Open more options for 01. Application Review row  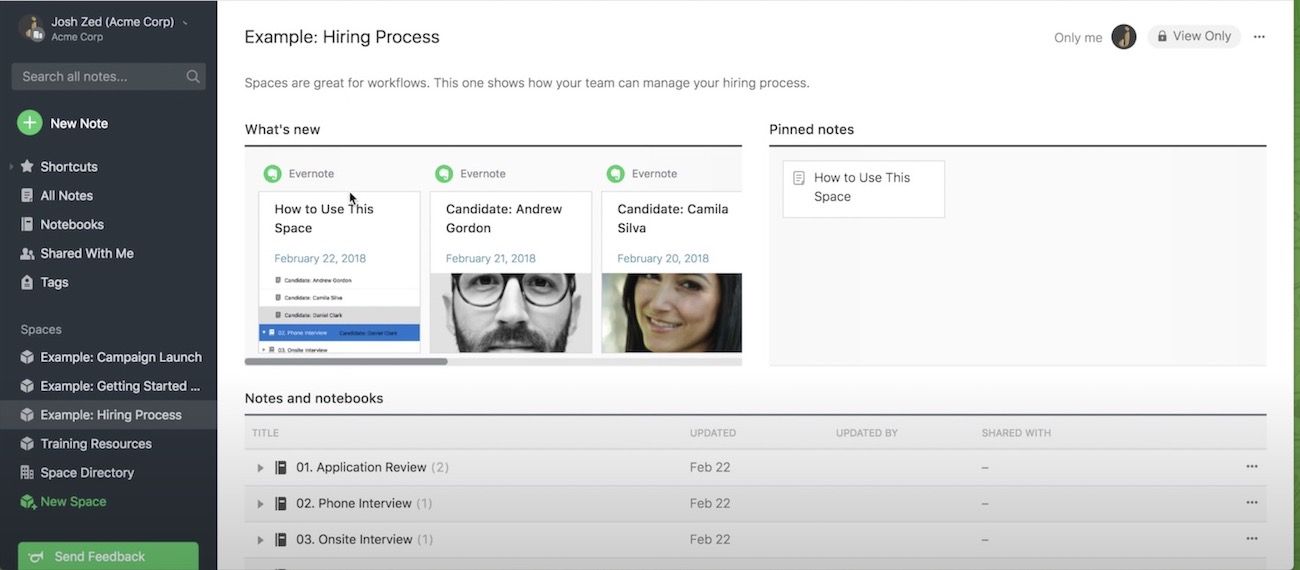[x=1251, y=467]
